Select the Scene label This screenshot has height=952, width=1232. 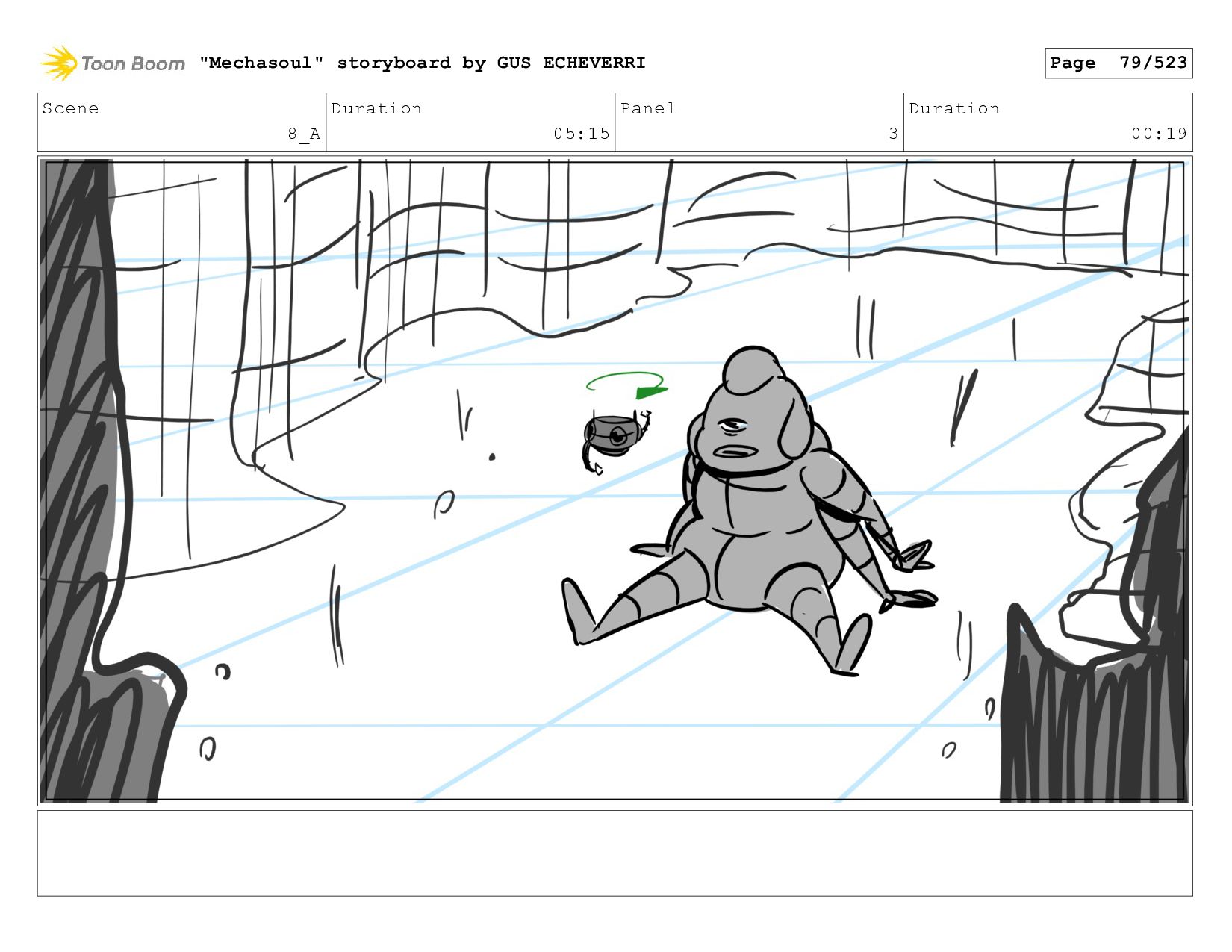pyautogui.click(x=70, y=108)
